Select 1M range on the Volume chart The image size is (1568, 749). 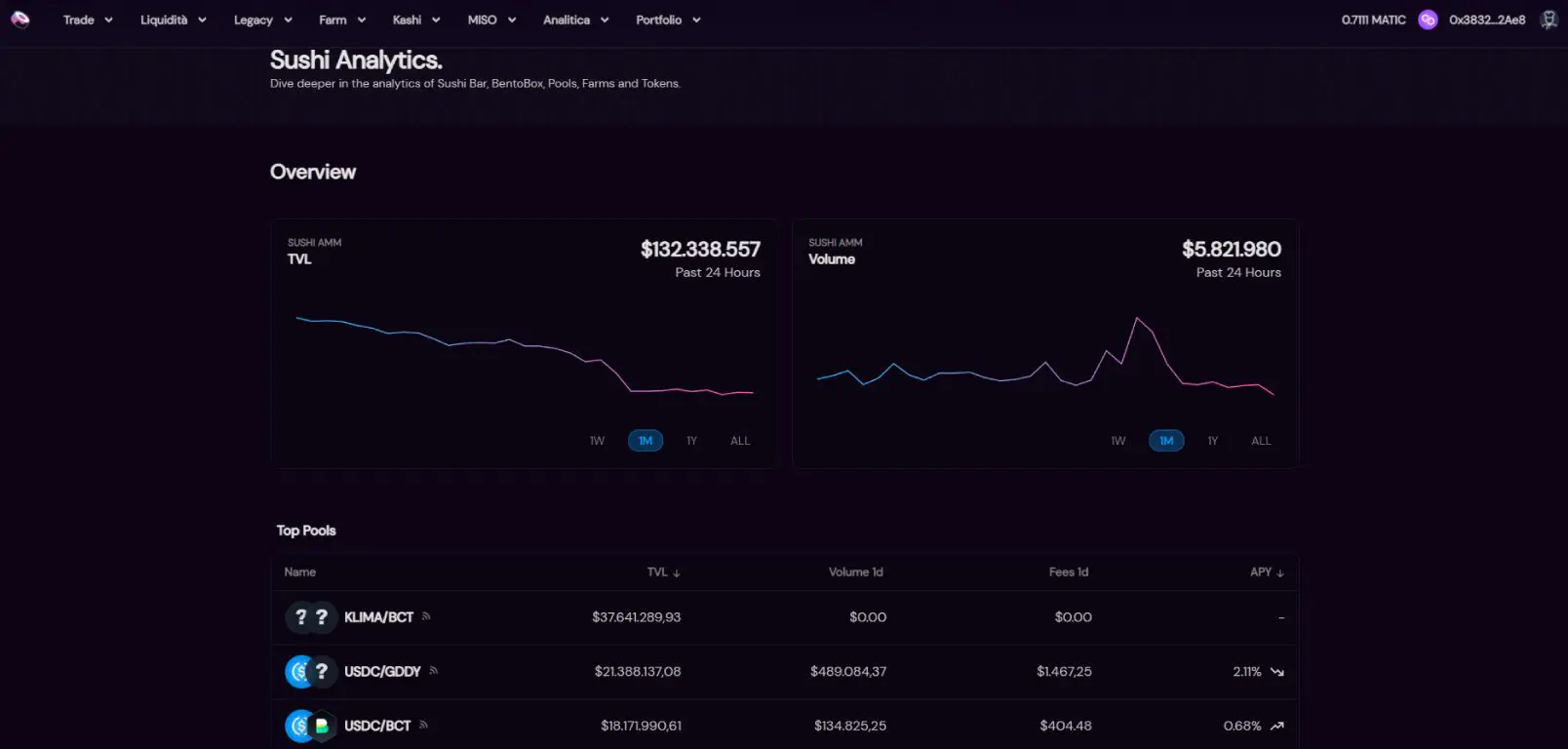tap(1166, 441)
